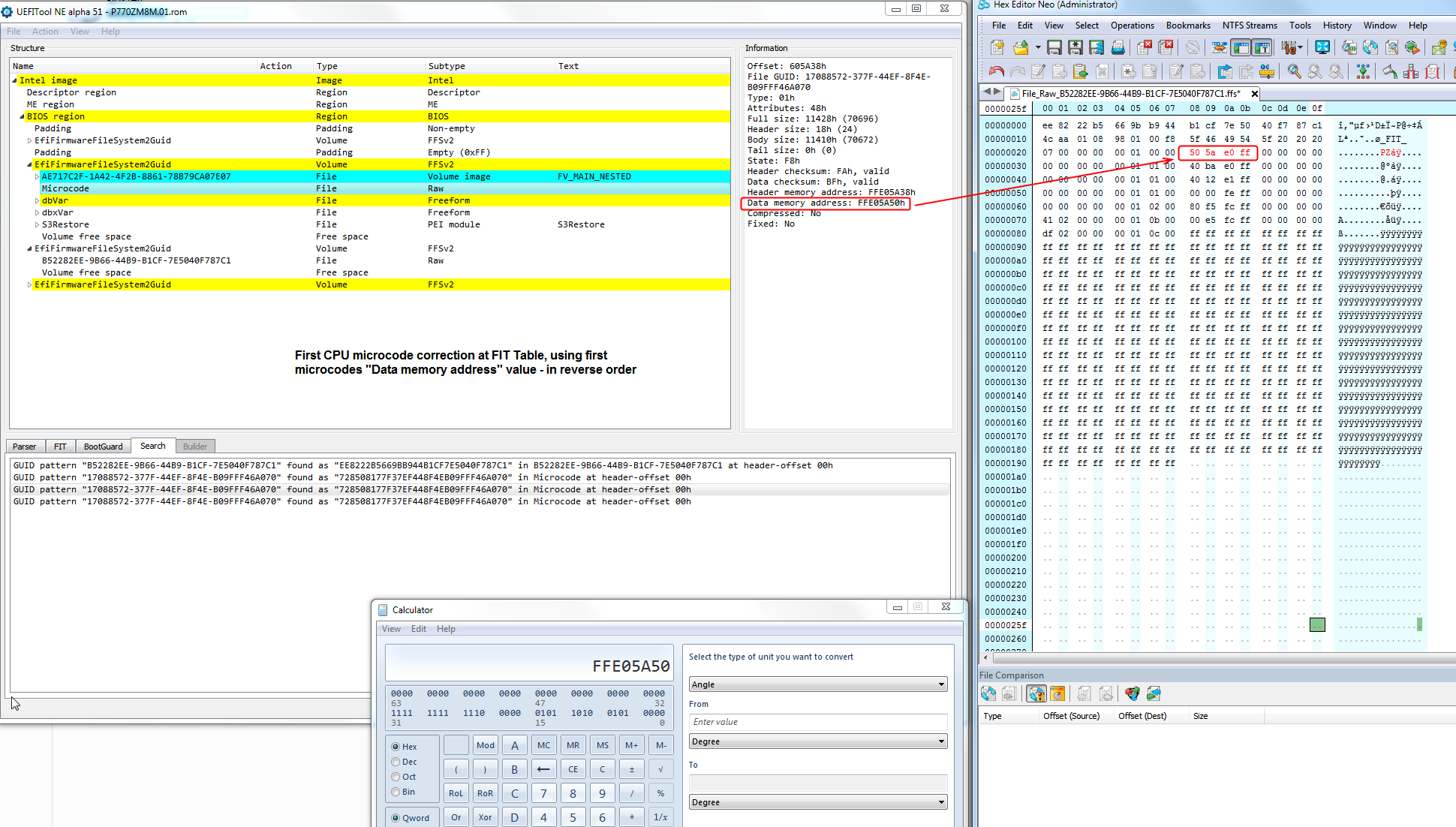Open the Action menu in UEFITool
Image resolution: width=1456 pixels, height=827 pixels.
click(45, 32)
